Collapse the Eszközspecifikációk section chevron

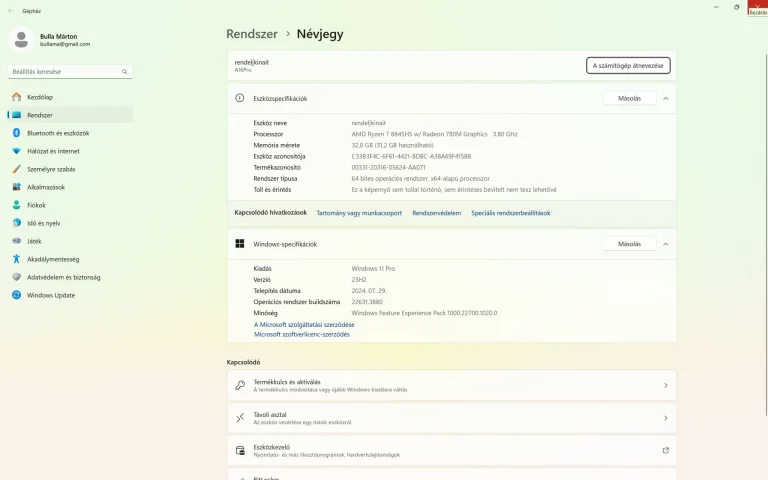[666, 98]
